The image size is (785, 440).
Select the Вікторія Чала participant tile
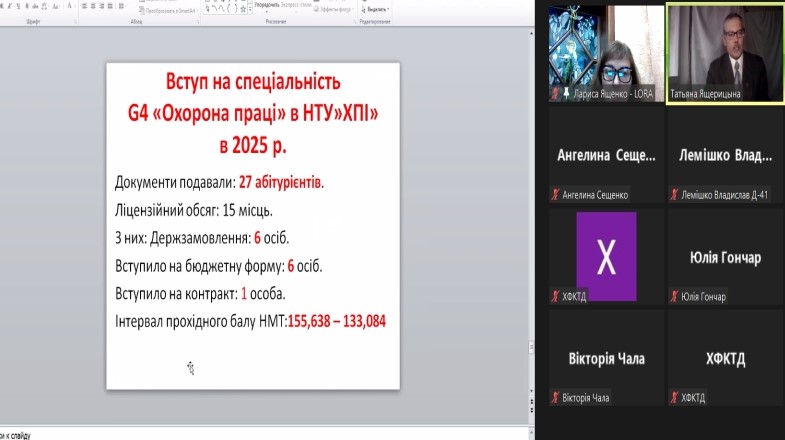pos(606,358)
